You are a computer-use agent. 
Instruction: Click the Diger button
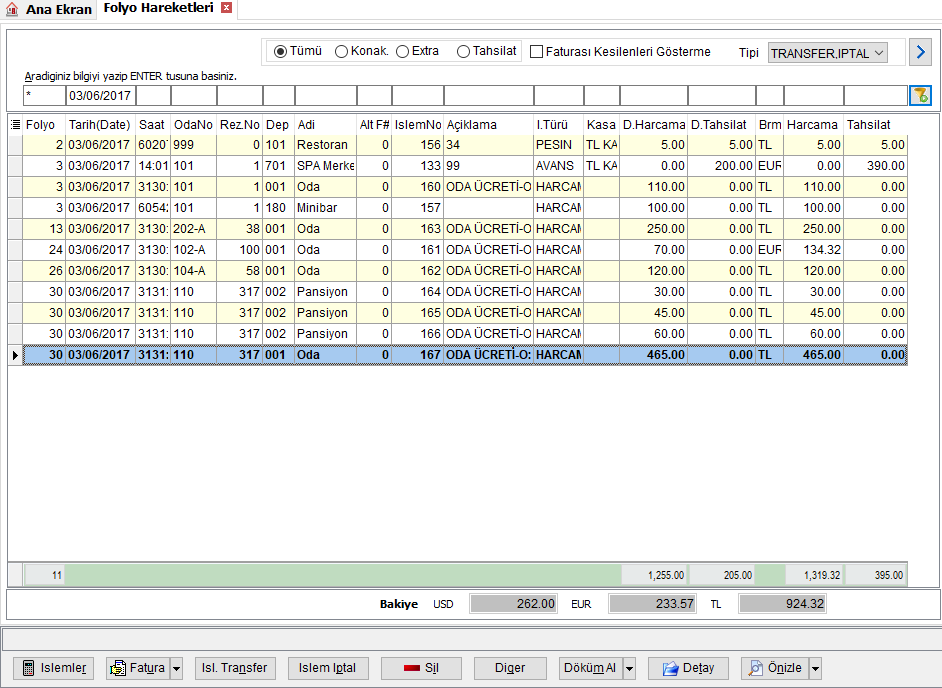[510, 668]
